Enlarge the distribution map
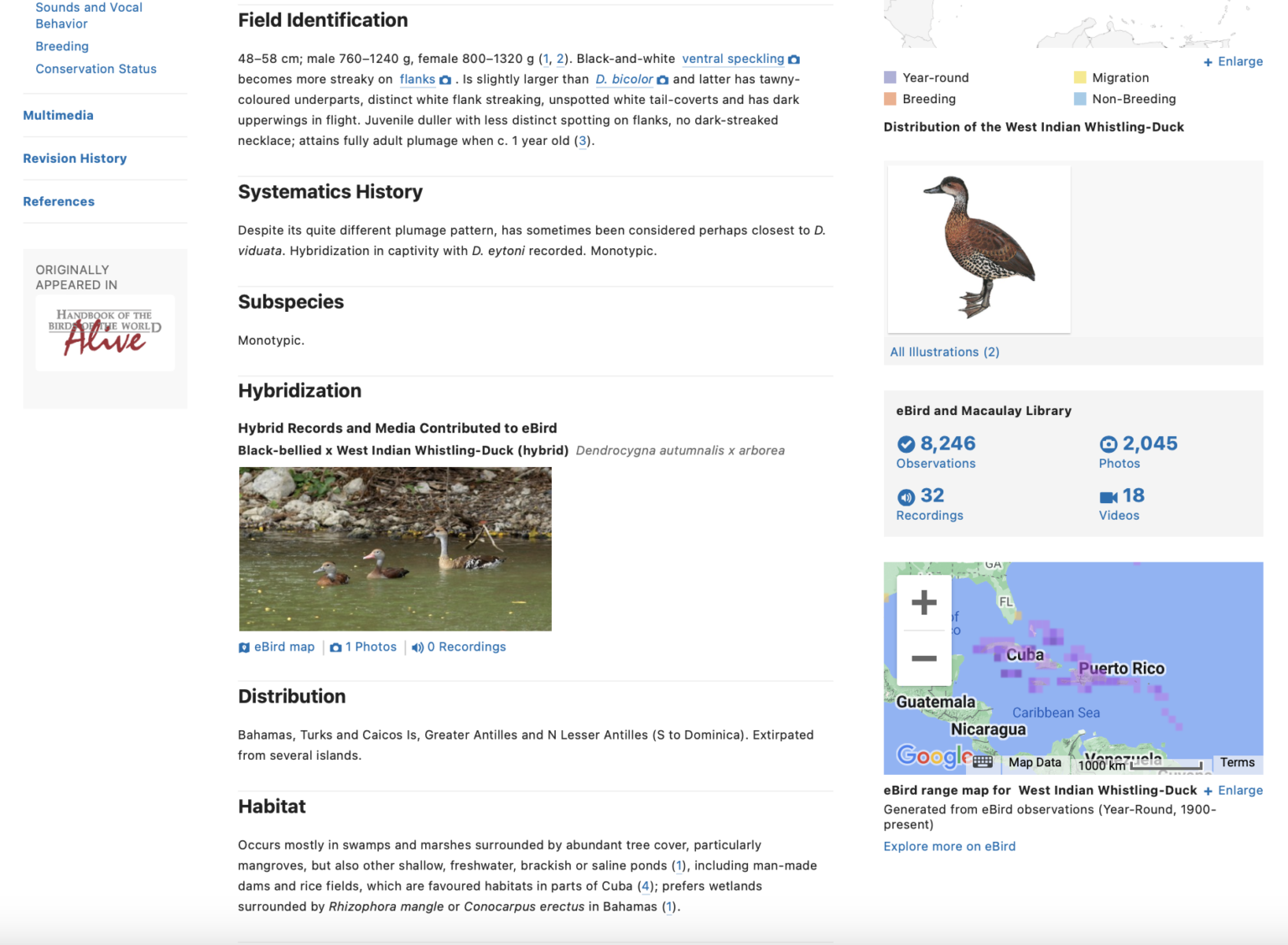Image resolution: width=1288 pixels, height=945 pixels. [1233, 62]
